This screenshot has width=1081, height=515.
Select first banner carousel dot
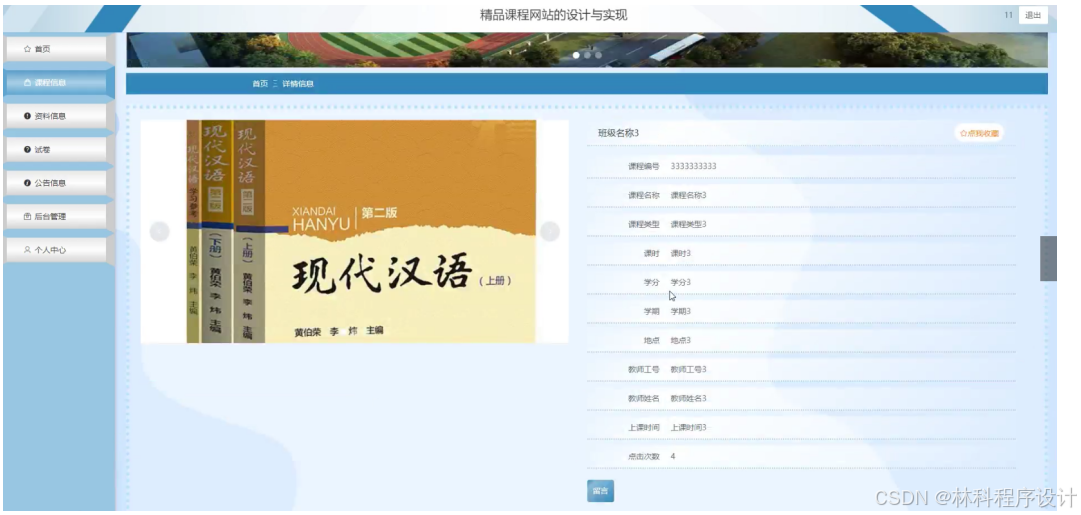click(x=576, y=55)
